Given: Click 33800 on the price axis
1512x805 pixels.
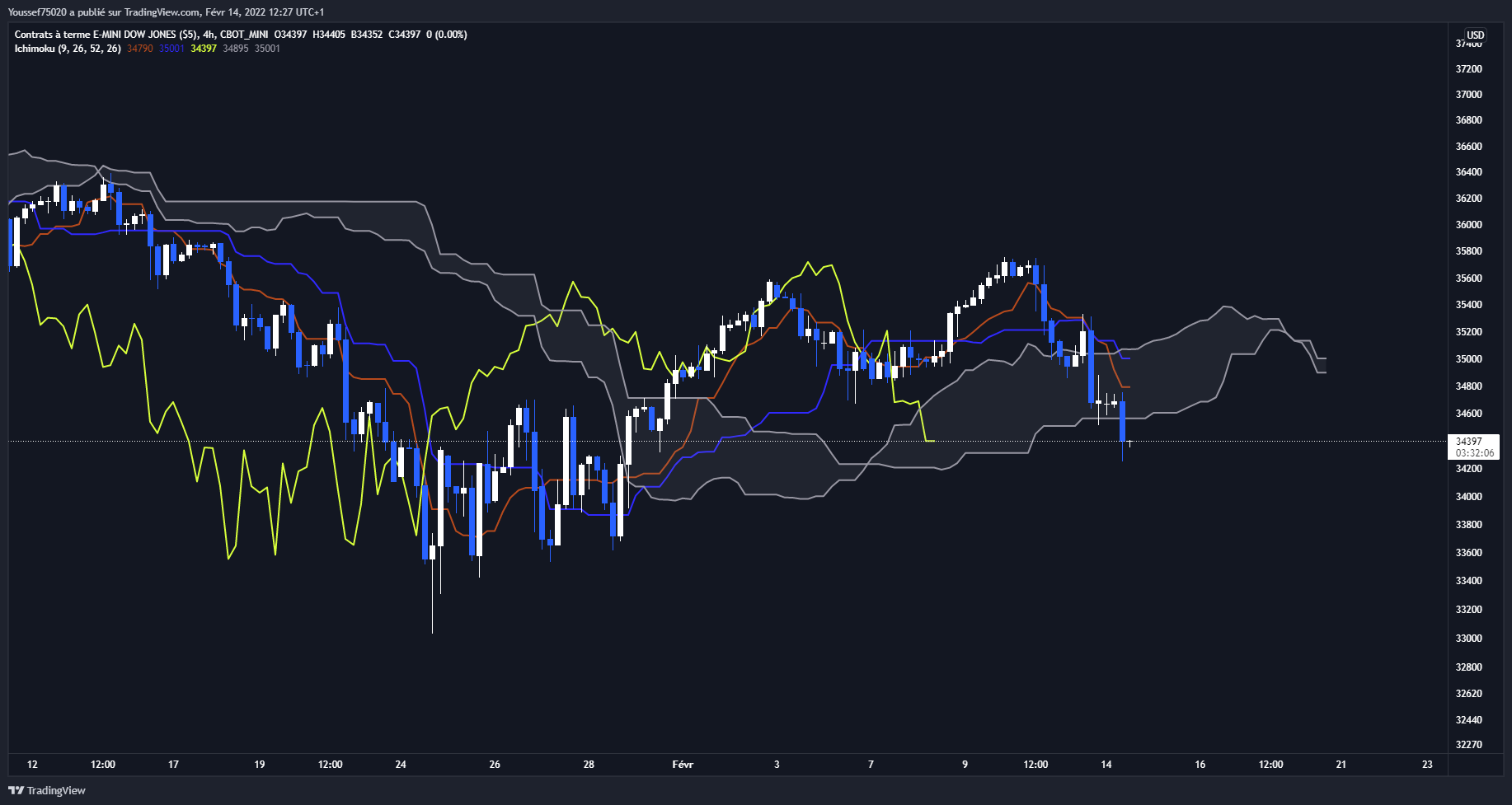Looking at the screenshot, I should point(1468,525).
